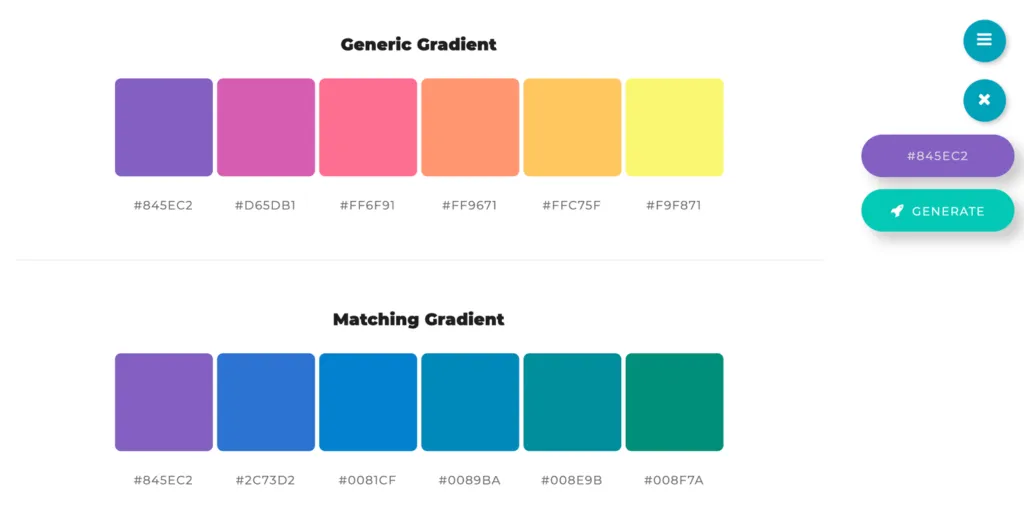Choose the #008E9B teal swatch
The height and width of the screenshot is (527, 1024).
572,402
